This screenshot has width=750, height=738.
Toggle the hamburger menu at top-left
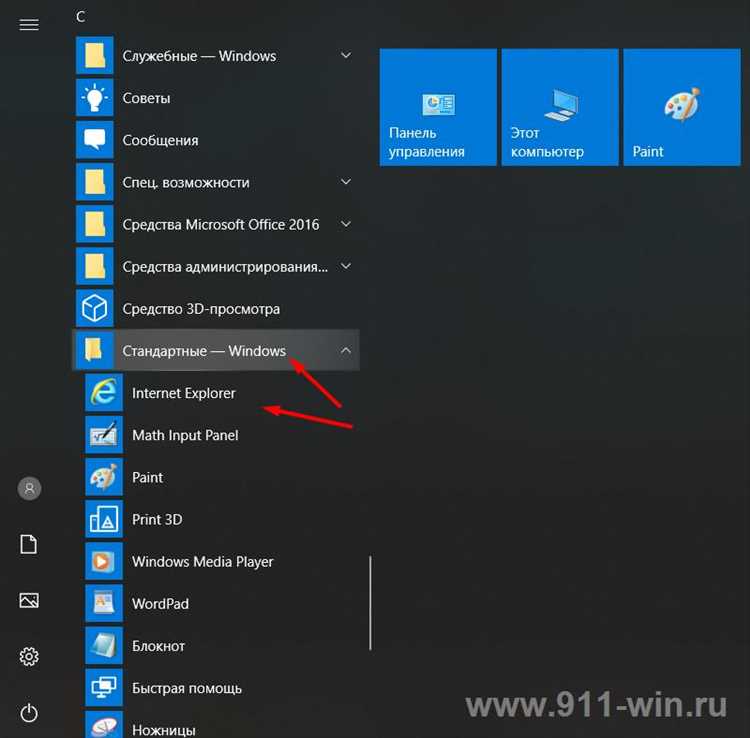pyautogui.click(x=29, y=25)
